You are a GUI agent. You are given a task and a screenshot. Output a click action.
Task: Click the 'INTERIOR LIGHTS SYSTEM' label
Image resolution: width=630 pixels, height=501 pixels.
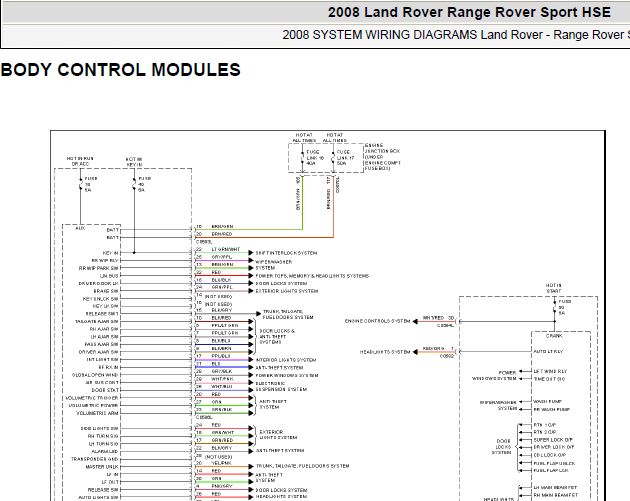(x=286, y=360)
